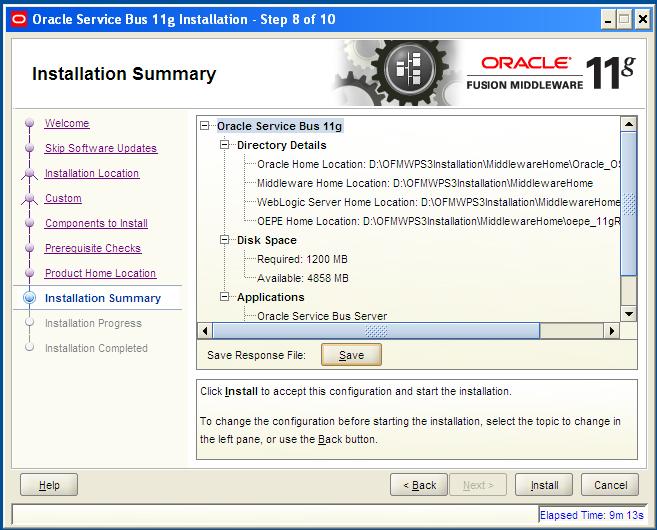The image size is (657, 530).
Task: Select the 'Available: 4858 MB' row
Action: coord(303,278)
